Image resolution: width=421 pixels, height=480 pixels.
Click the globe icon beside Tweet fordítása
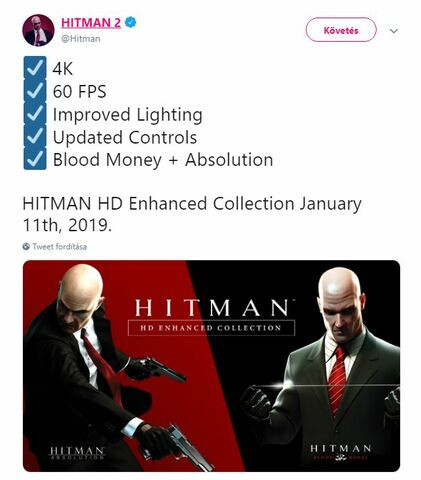tap(26, 247)
